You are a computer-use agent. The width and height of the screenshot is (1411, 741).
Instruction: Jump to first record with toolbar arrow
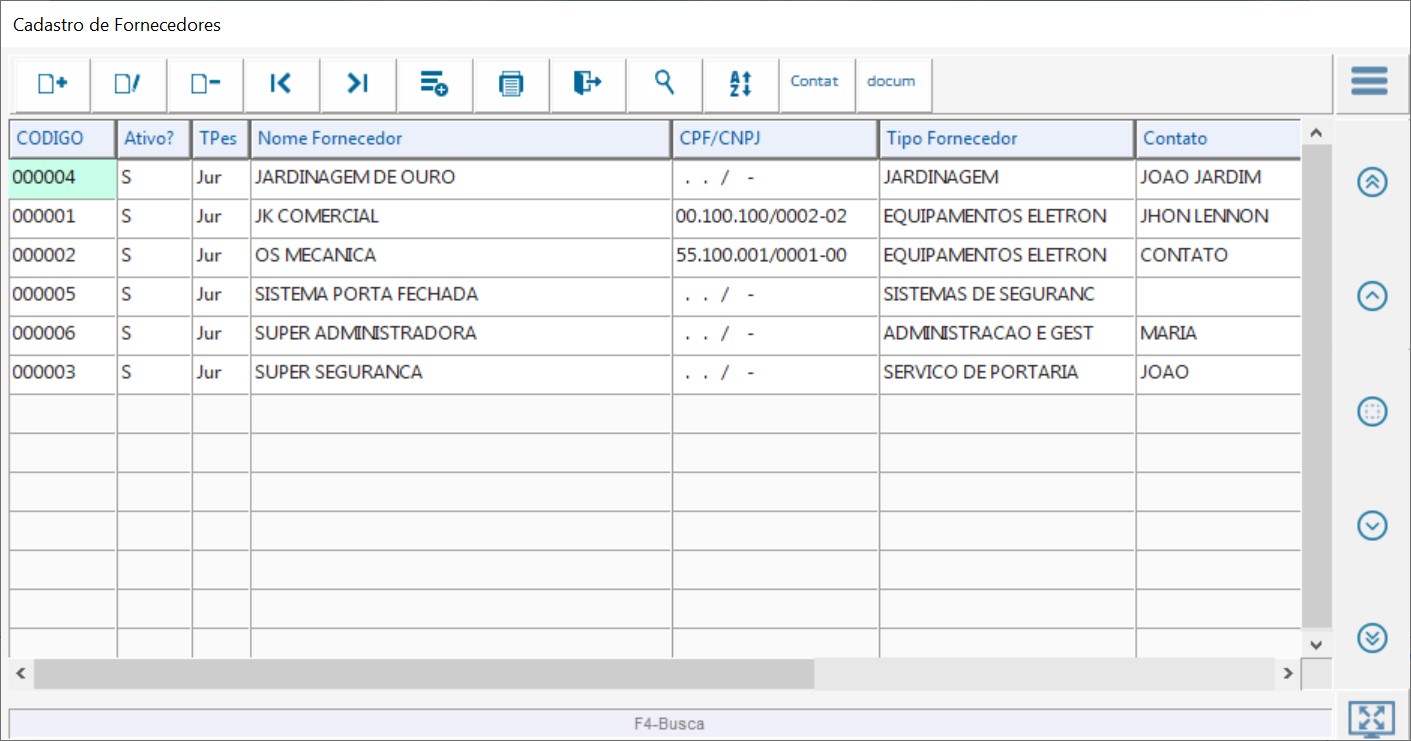(x=281, y=84)
